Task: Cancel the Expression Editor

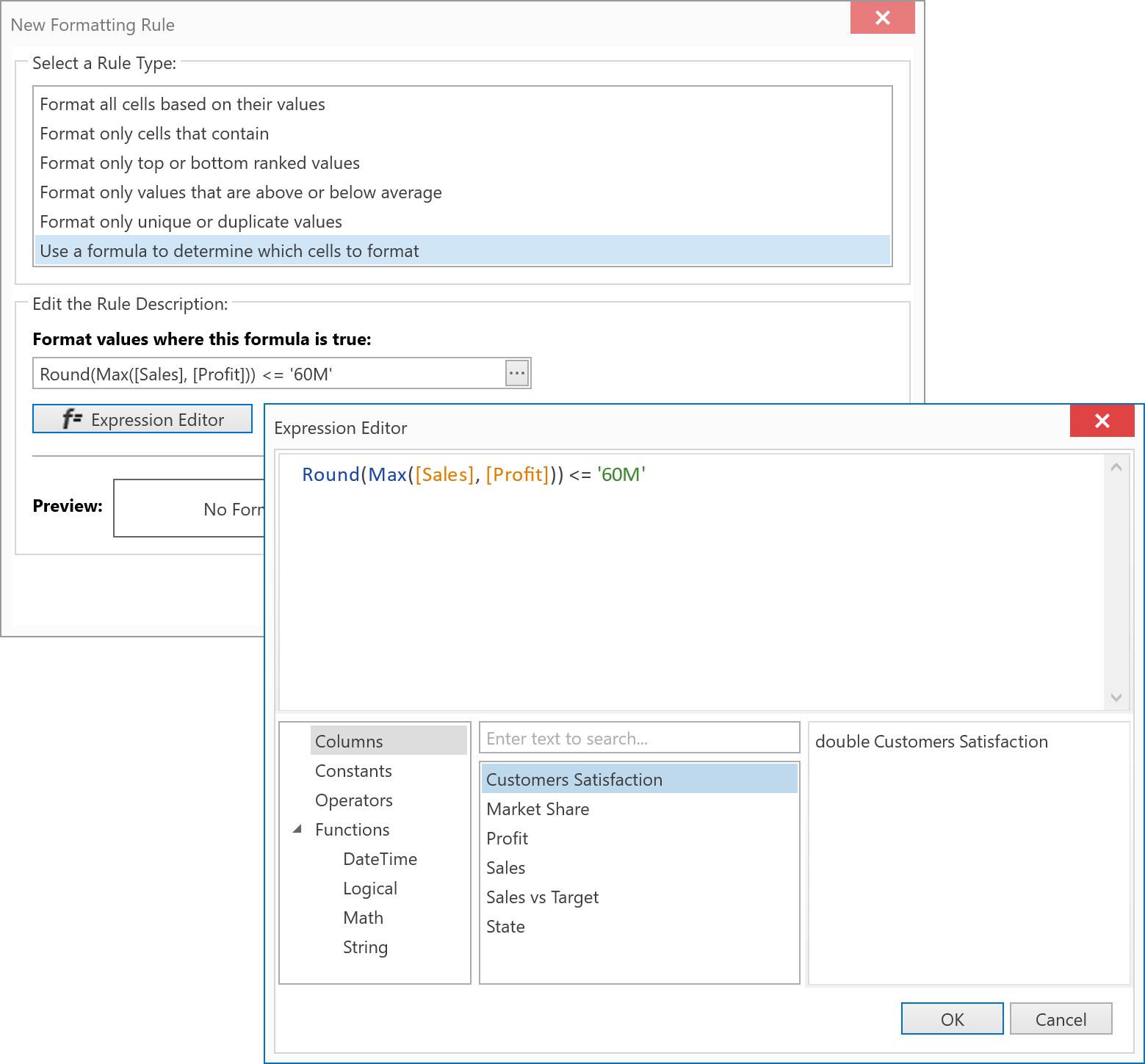Action: pos(1061,1018)
